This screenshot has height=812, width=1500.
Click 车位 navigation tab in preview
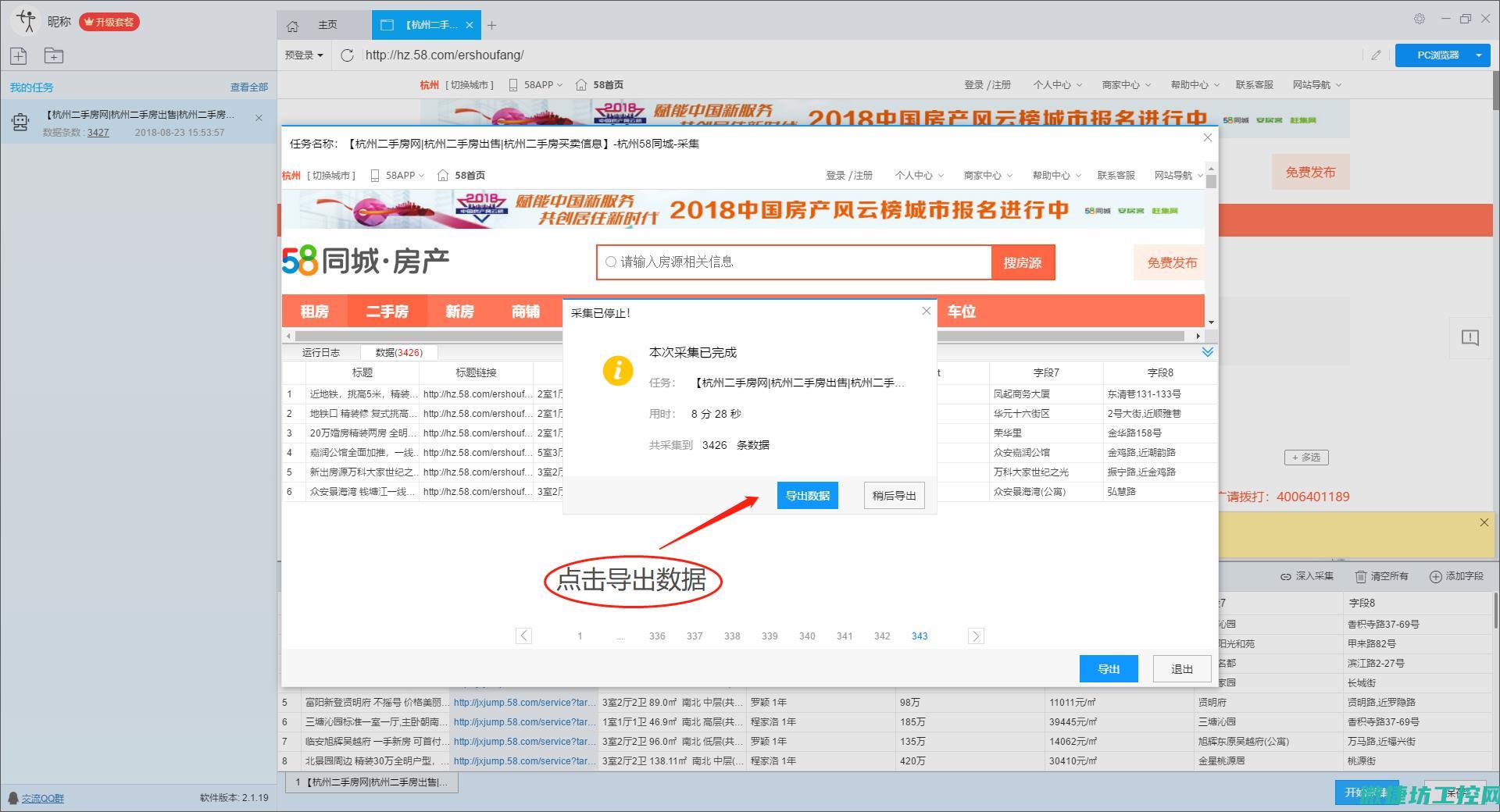tap(962, 312)
